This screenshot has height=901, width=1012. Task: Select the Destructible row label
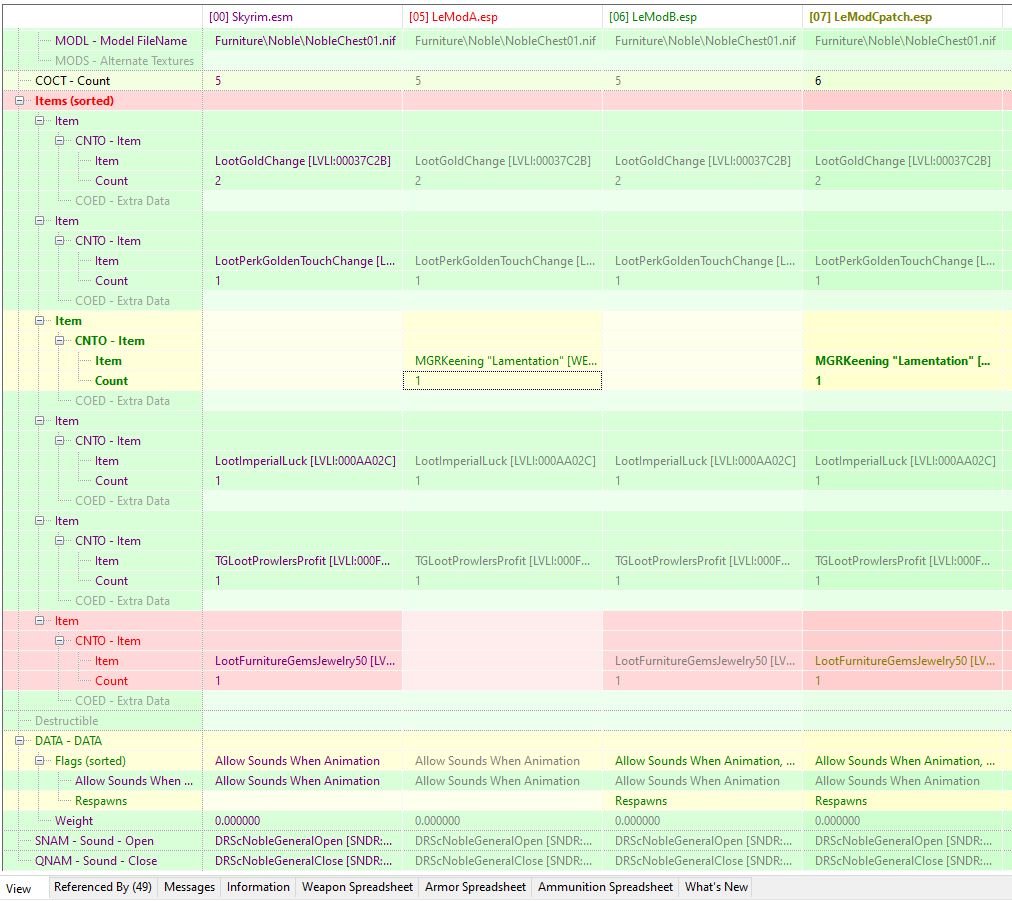pyautogui.click(x=66, y=721)
